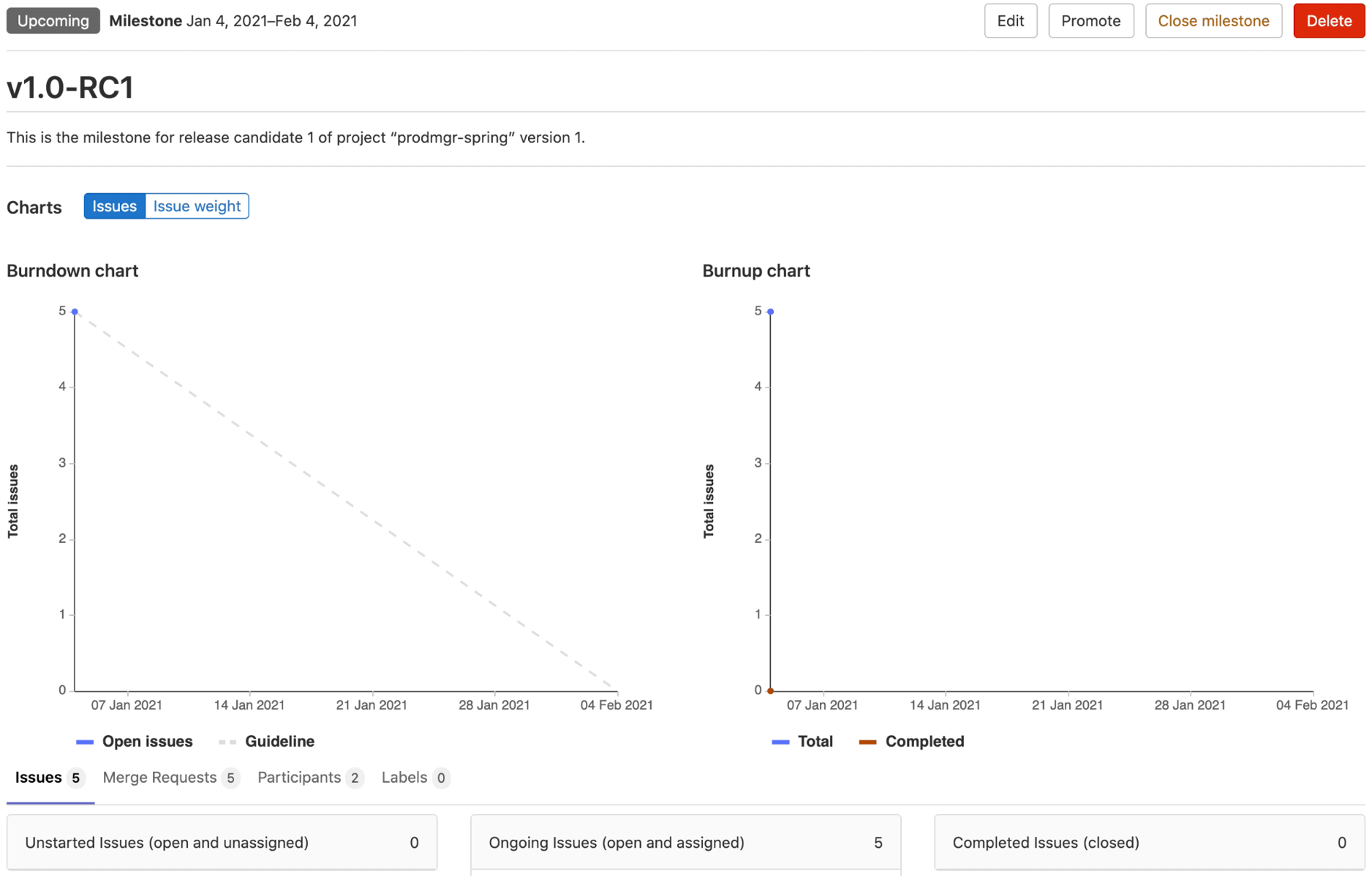Image resolution: width=1372 pixels, height=876 pixels.
Task: Open the Ongoing Issues list
Action: (x=685, y=842)
